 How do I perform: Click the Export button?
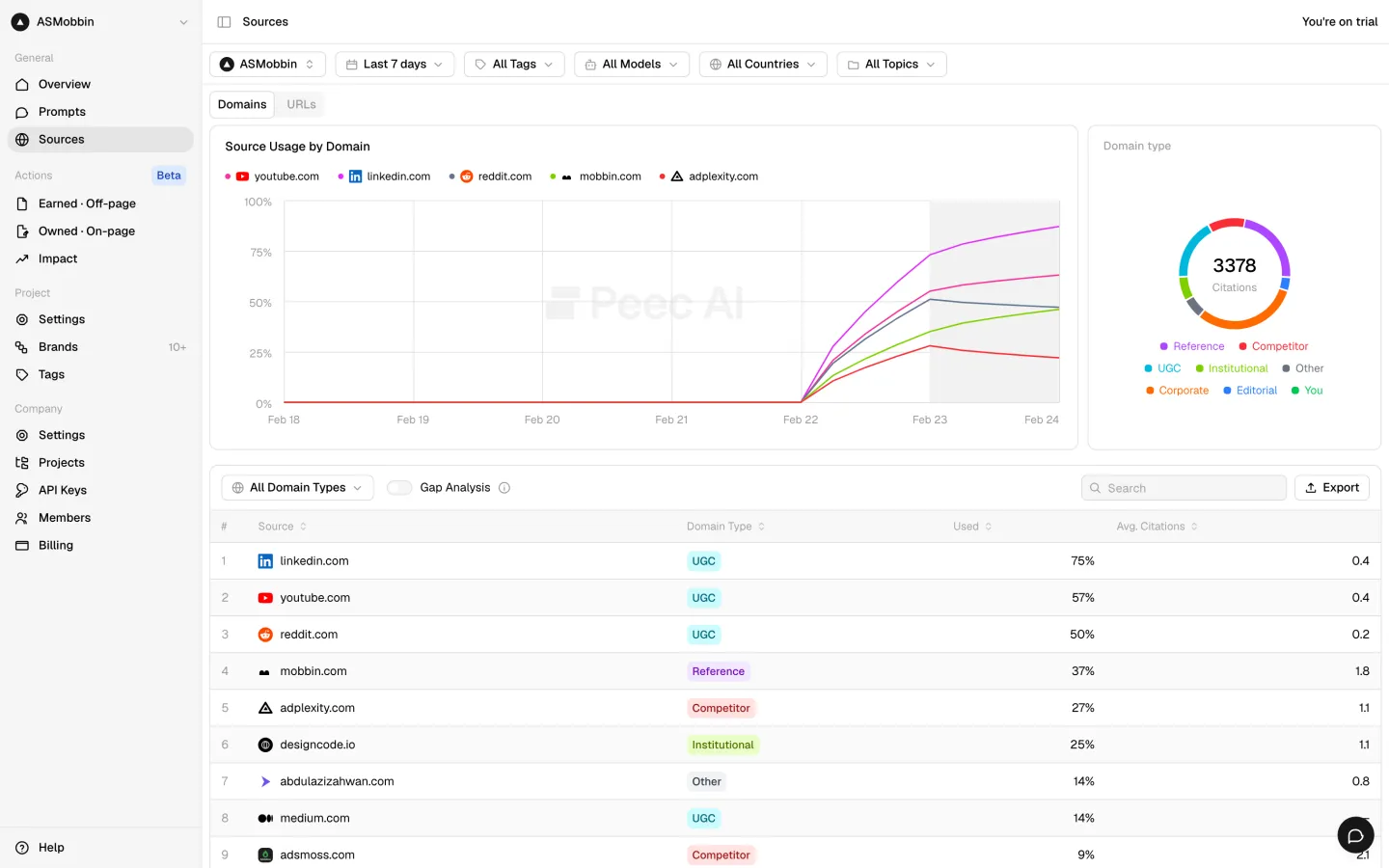click(1332, 488)
